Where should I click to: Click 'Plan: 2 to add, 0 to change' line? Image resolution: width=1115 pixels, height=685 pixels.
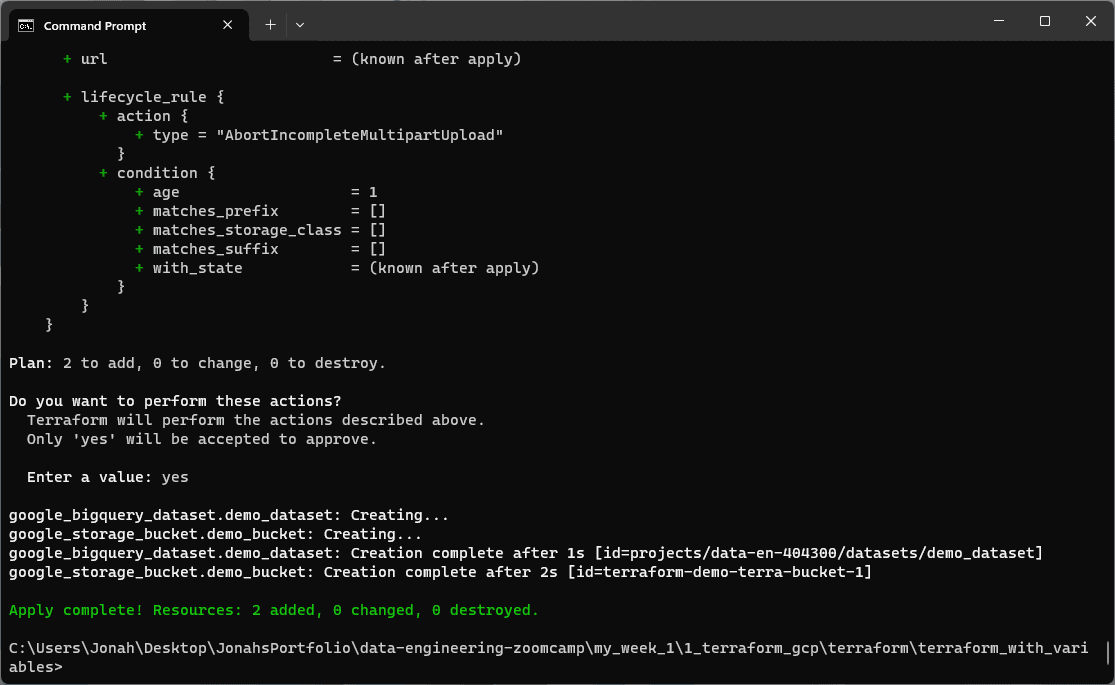(197, 363)
